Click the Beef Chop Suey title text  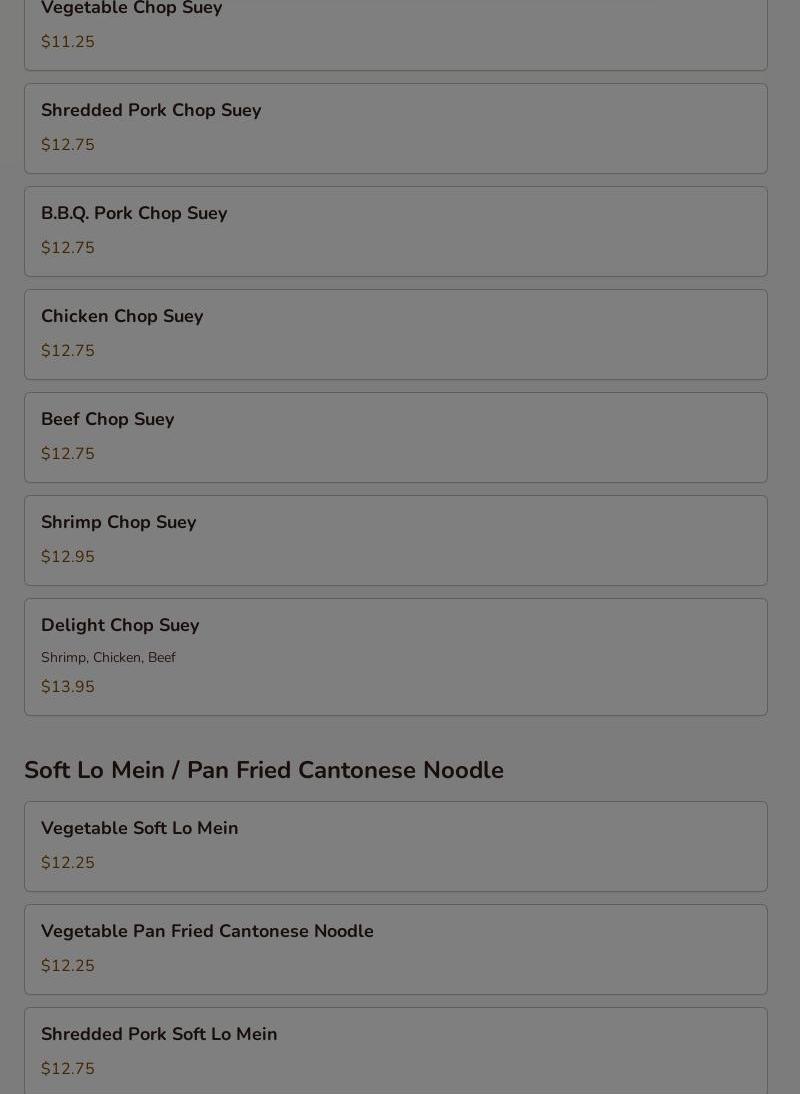[107, 419]
